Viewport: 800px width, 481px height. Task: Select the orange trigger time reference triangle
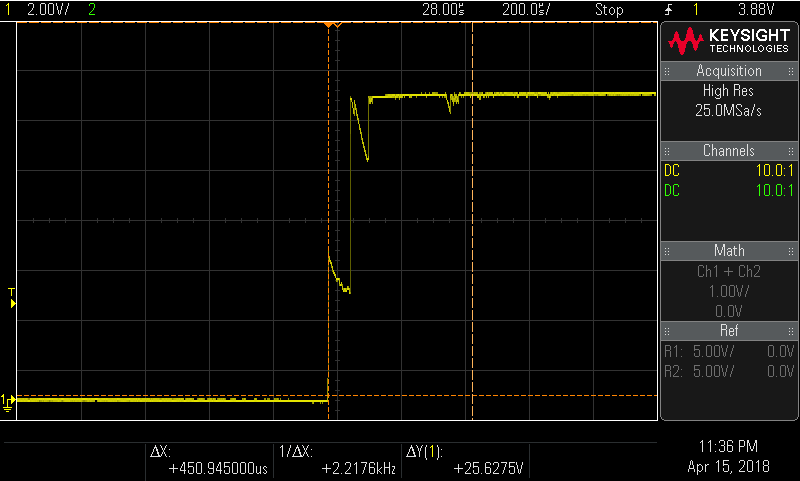click(x=336, y=24)
